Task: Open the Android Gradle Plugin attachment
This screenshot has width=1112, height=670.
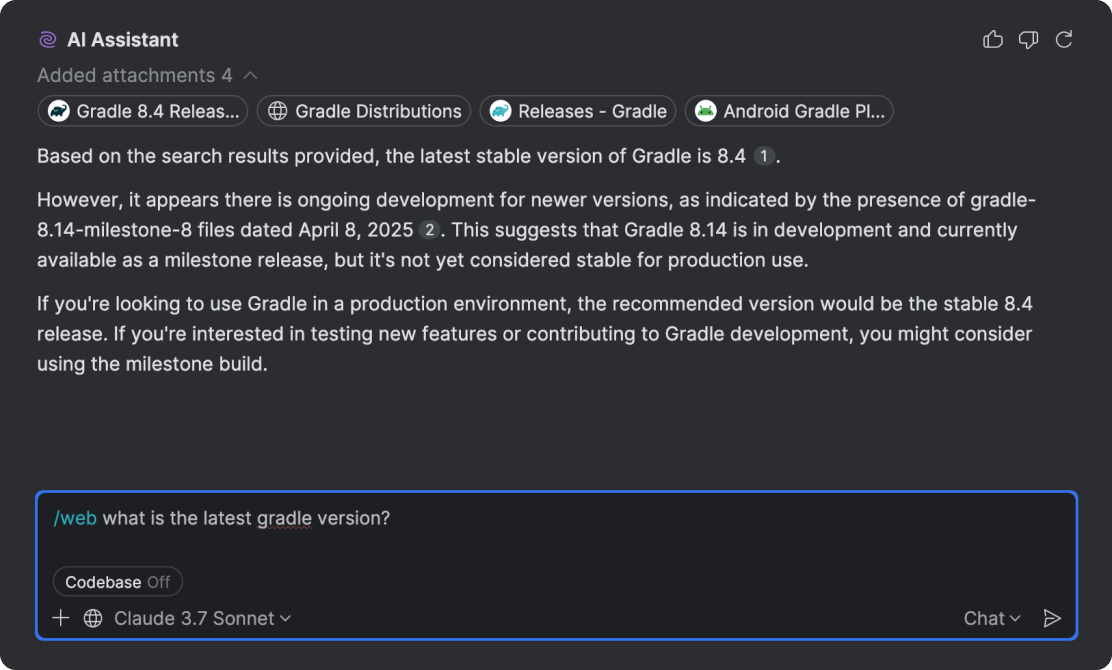Action: pos(789,111)
